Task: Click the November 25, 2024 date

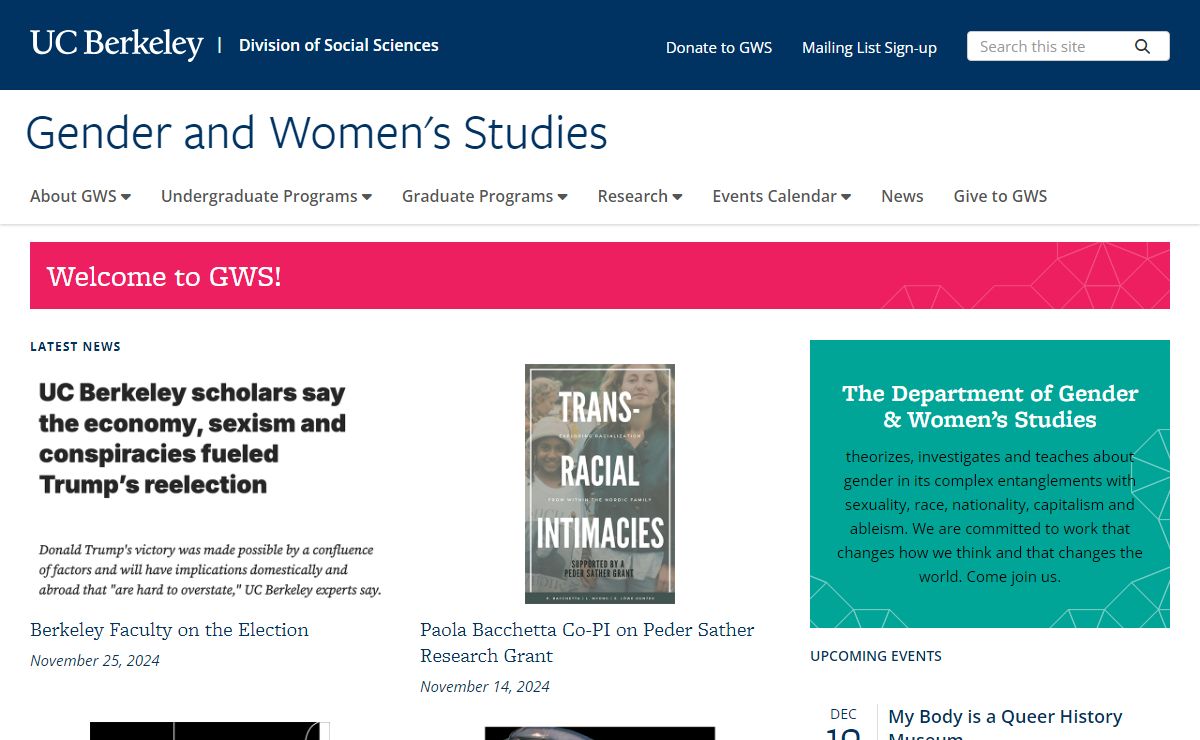Action: (95, 661)
